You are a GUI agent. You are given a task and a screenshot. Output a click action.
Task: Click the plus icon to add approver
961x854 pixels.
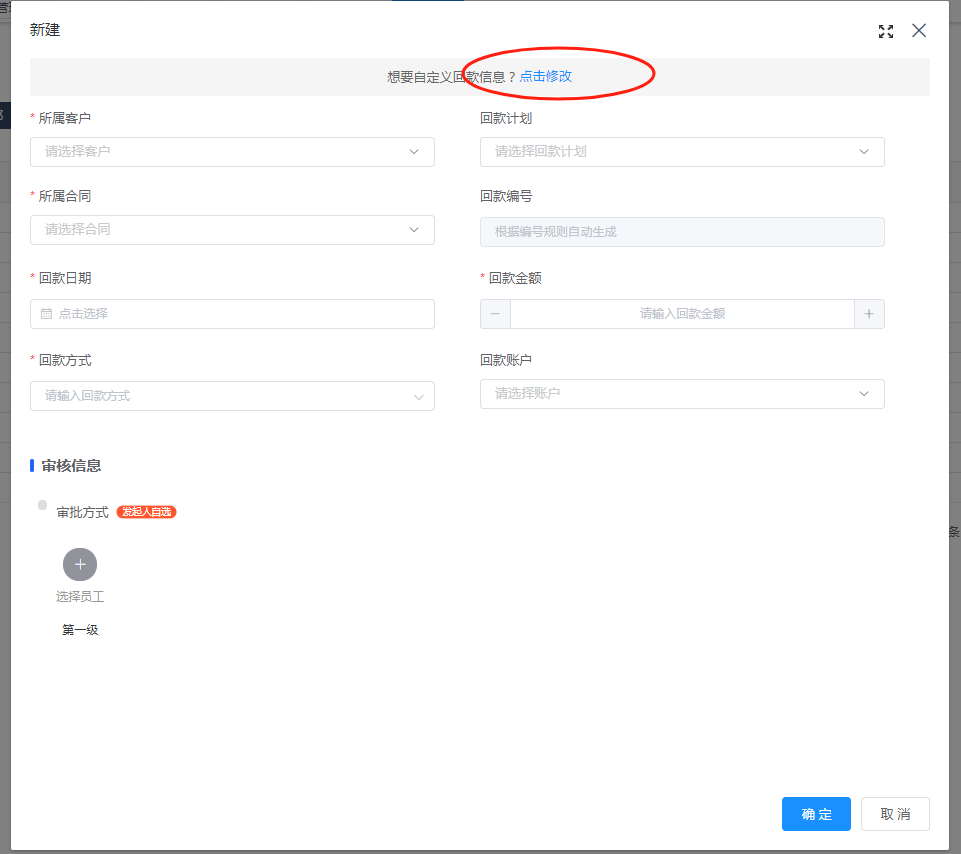click(80, 565)
